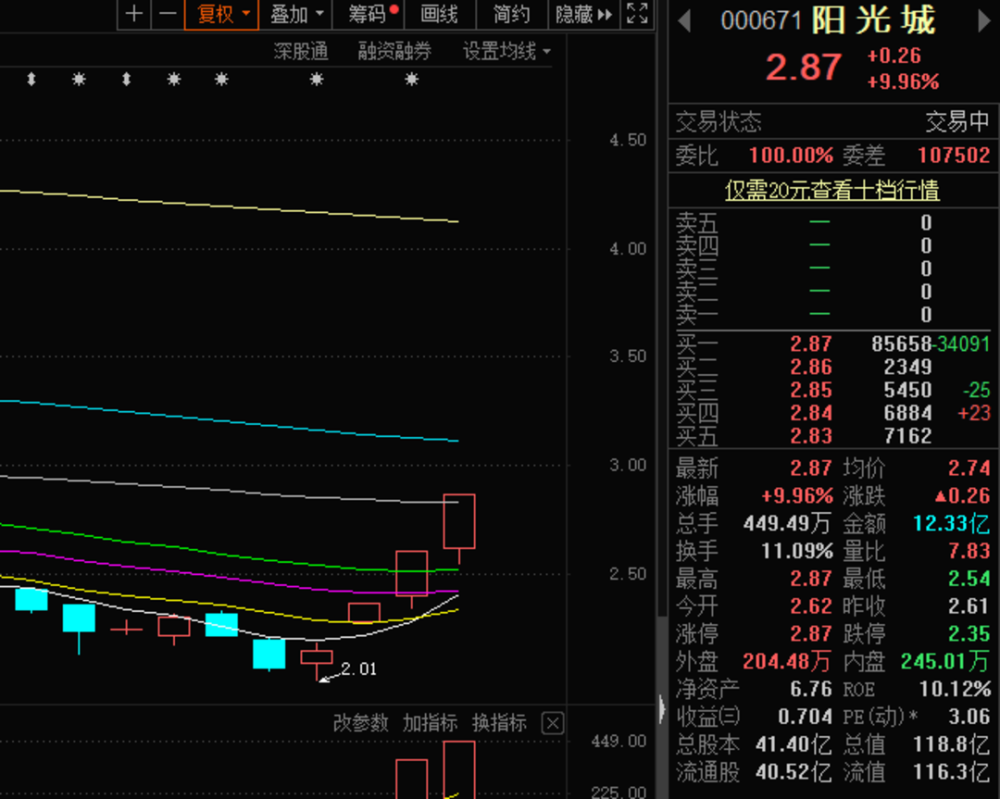Click the PE(动) value 3.06
Screen dimensions: 1000x799
[969, 717]
